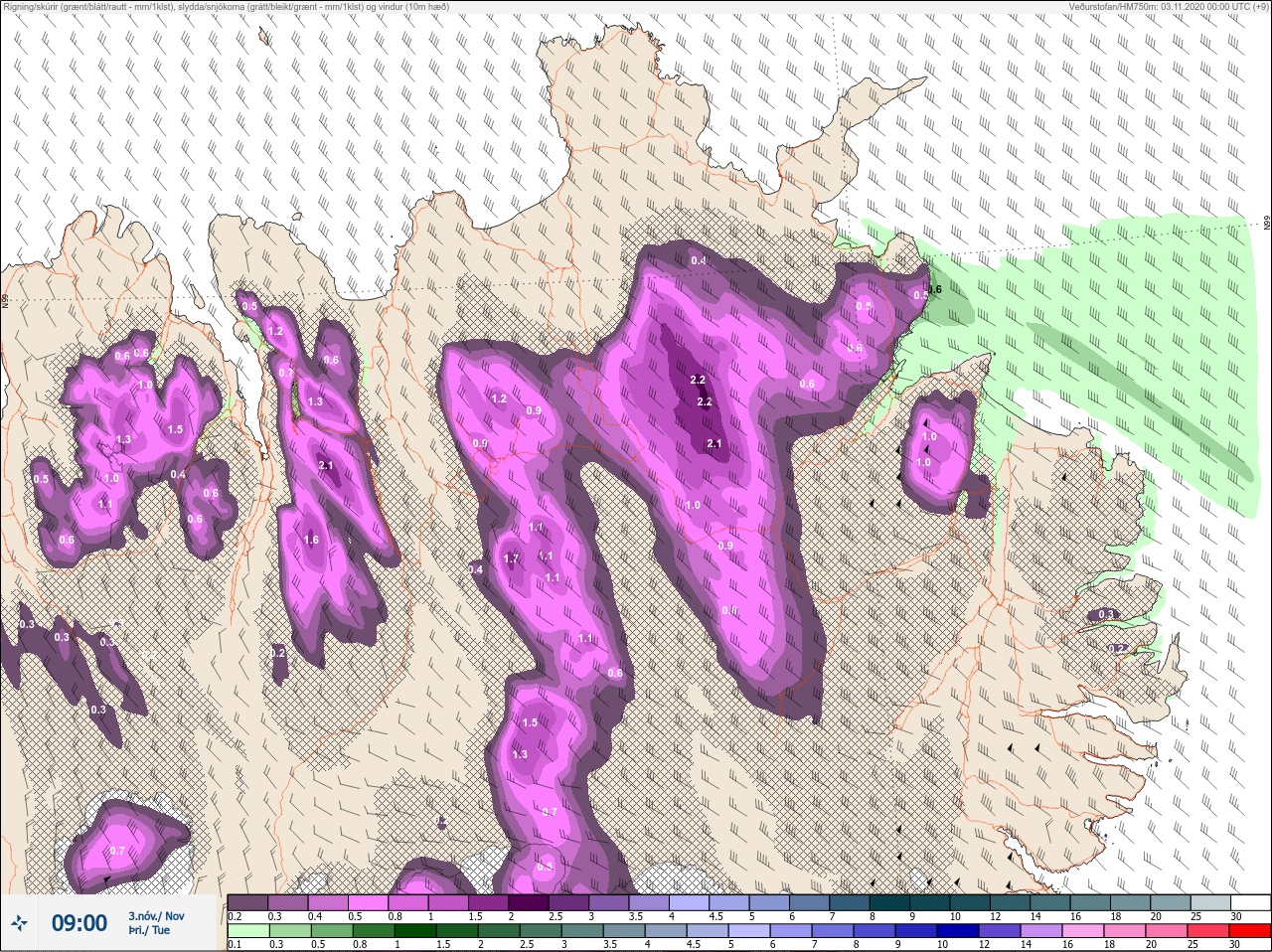
Task: Click the 0.7 value in the isolated southwest snow patch
Action: pos(117,851)
